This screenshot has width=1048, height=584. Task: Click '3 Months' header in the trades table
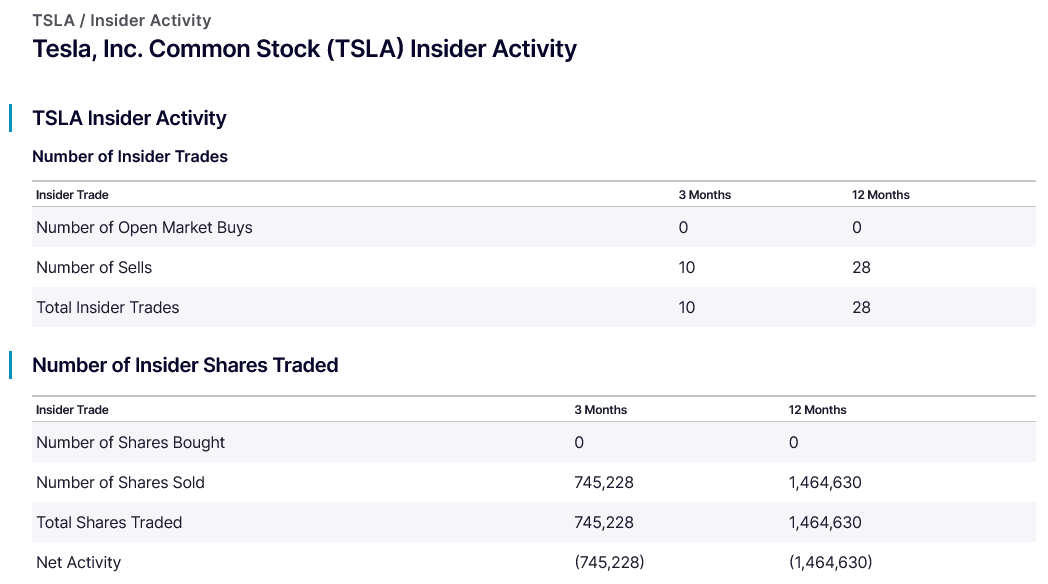point(704,194)
